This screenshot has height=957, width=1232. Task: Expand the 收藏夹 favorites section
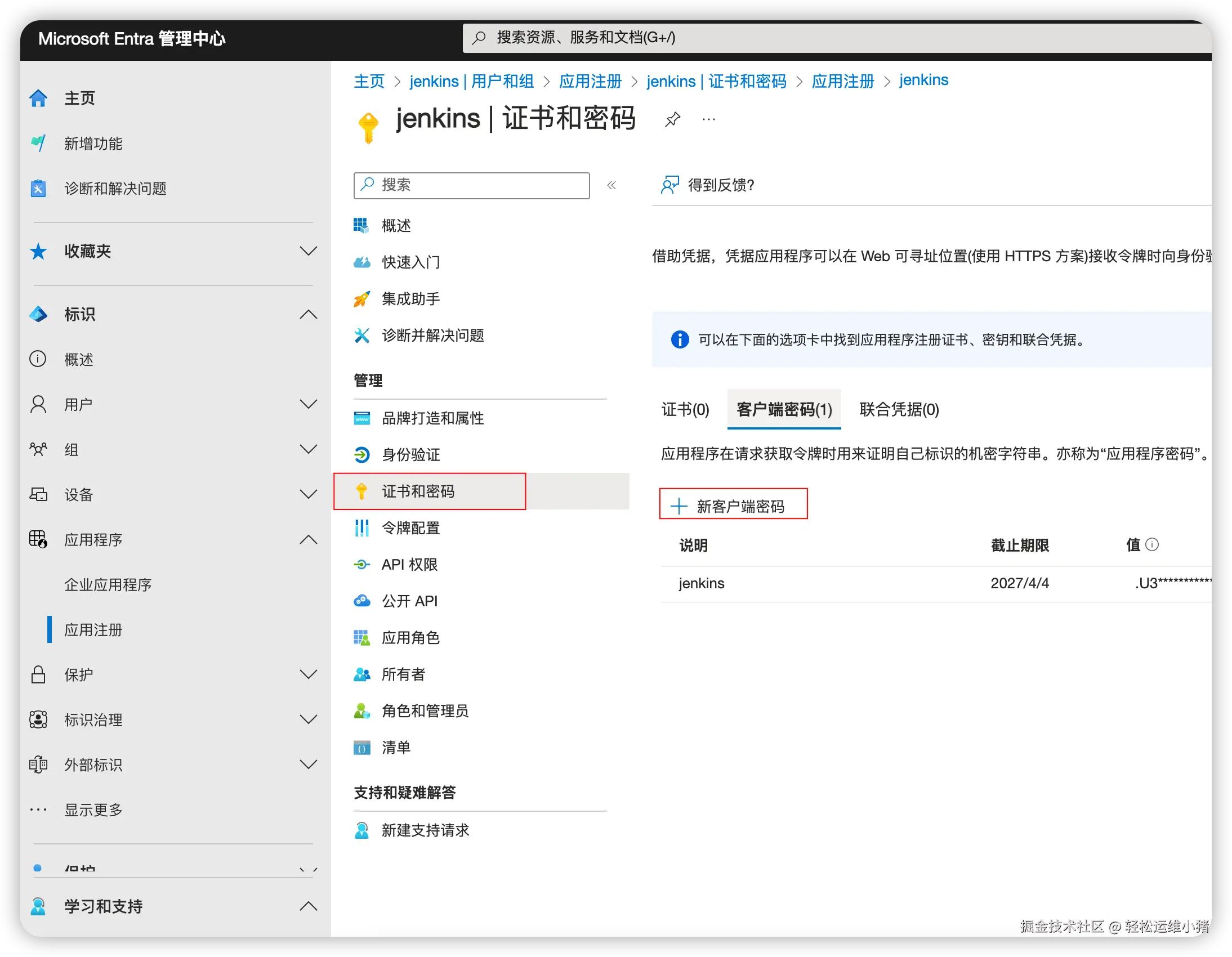308,252
